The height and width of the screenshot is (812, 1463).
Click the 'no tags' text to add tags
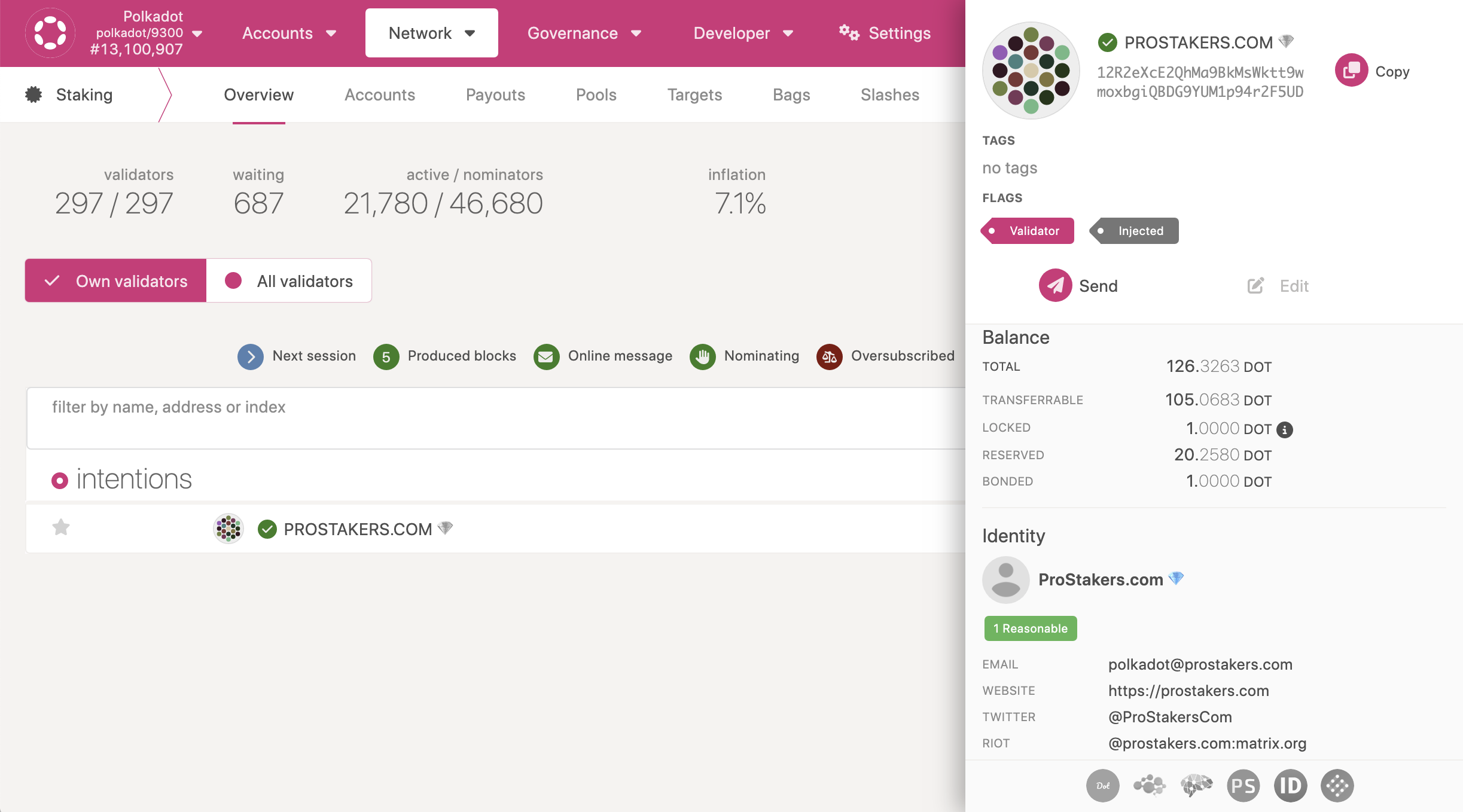pyautogui.click(x=1010, y=168)
